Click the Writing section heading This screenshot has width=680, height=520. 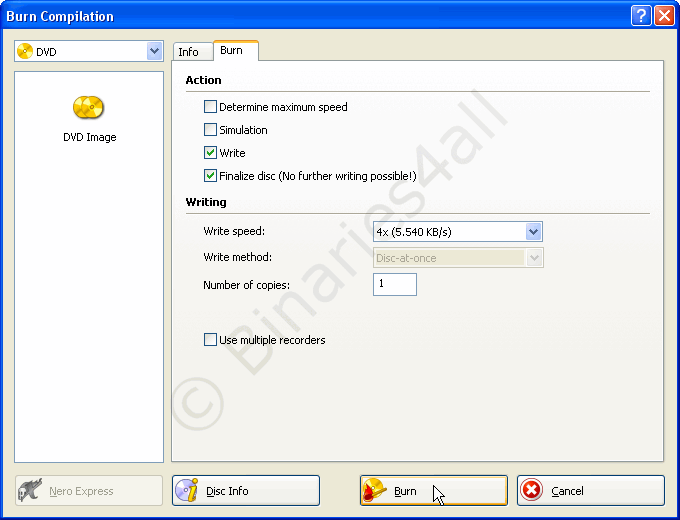206,202
